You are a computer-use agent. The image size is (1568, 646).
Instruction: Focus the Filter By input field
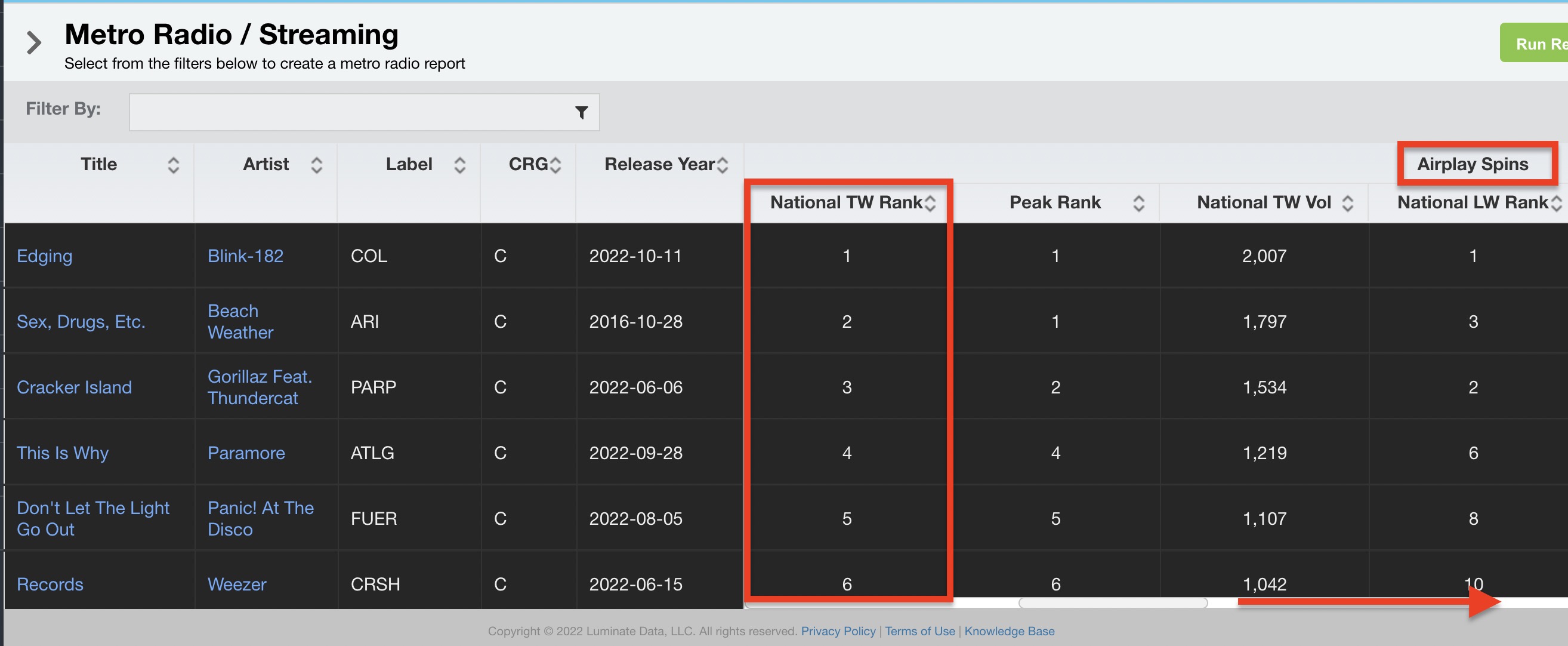tap(364, 112)
